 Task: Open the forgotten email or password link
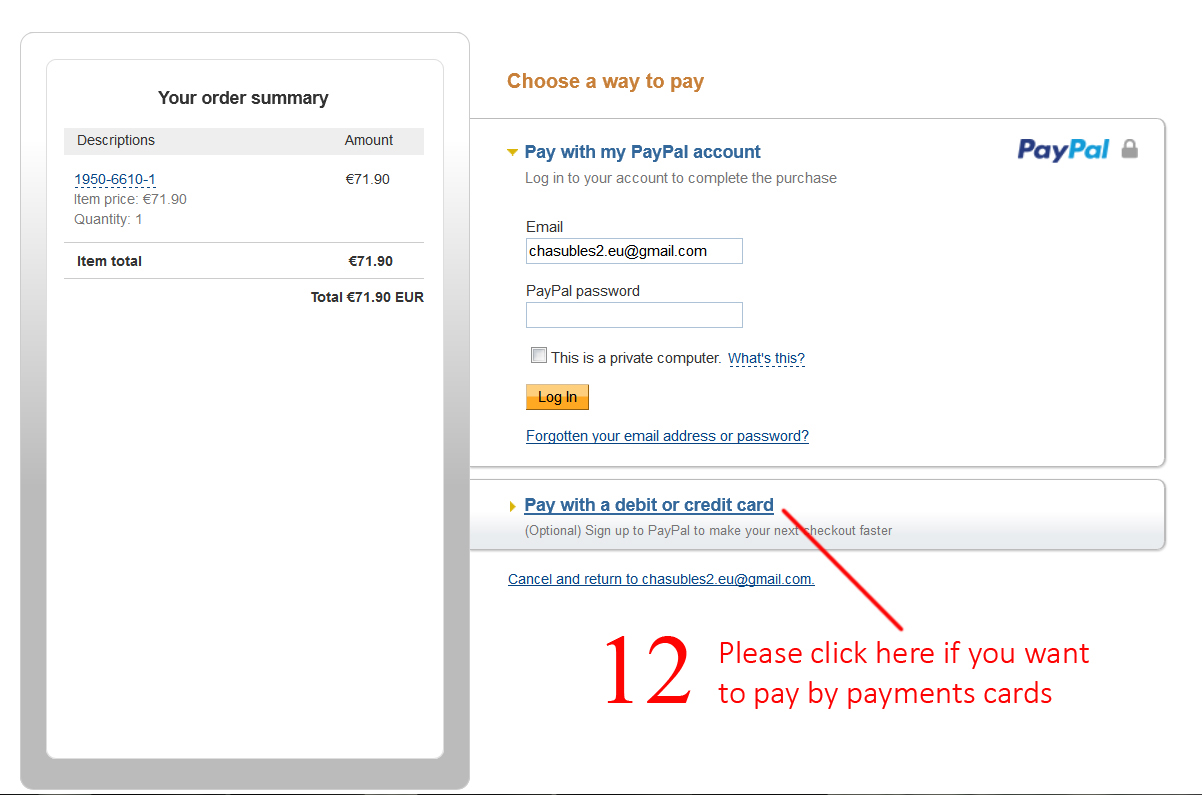coord(667,436)
